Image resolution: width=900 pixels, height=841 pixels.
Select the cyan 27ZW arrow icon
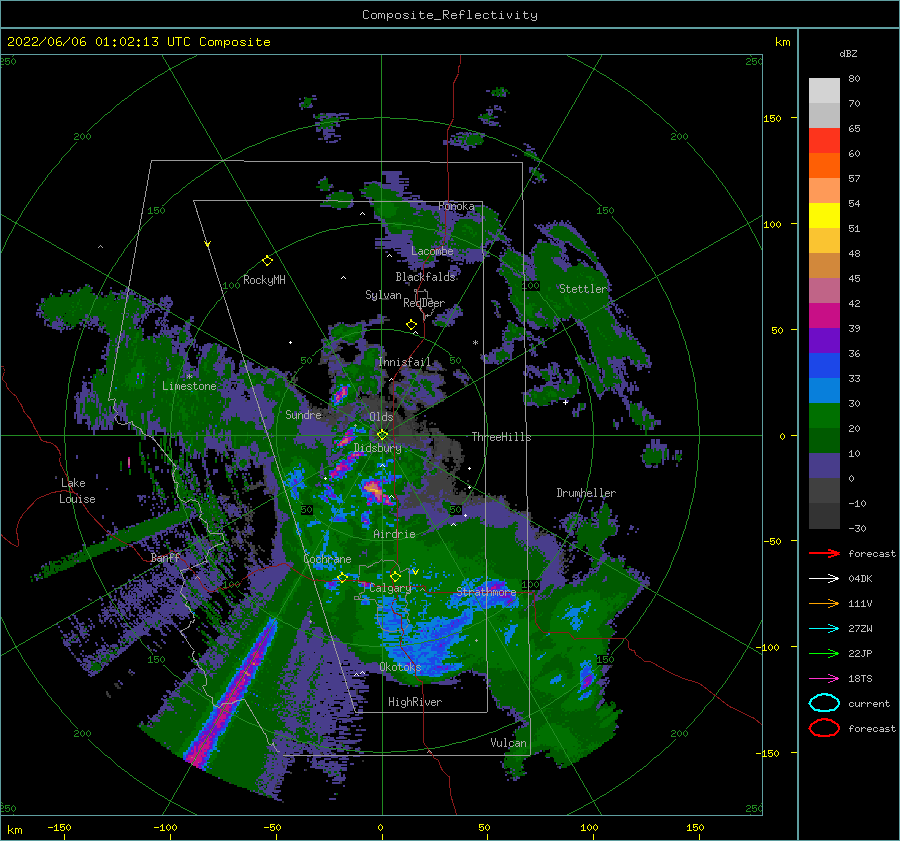(824, 629)
